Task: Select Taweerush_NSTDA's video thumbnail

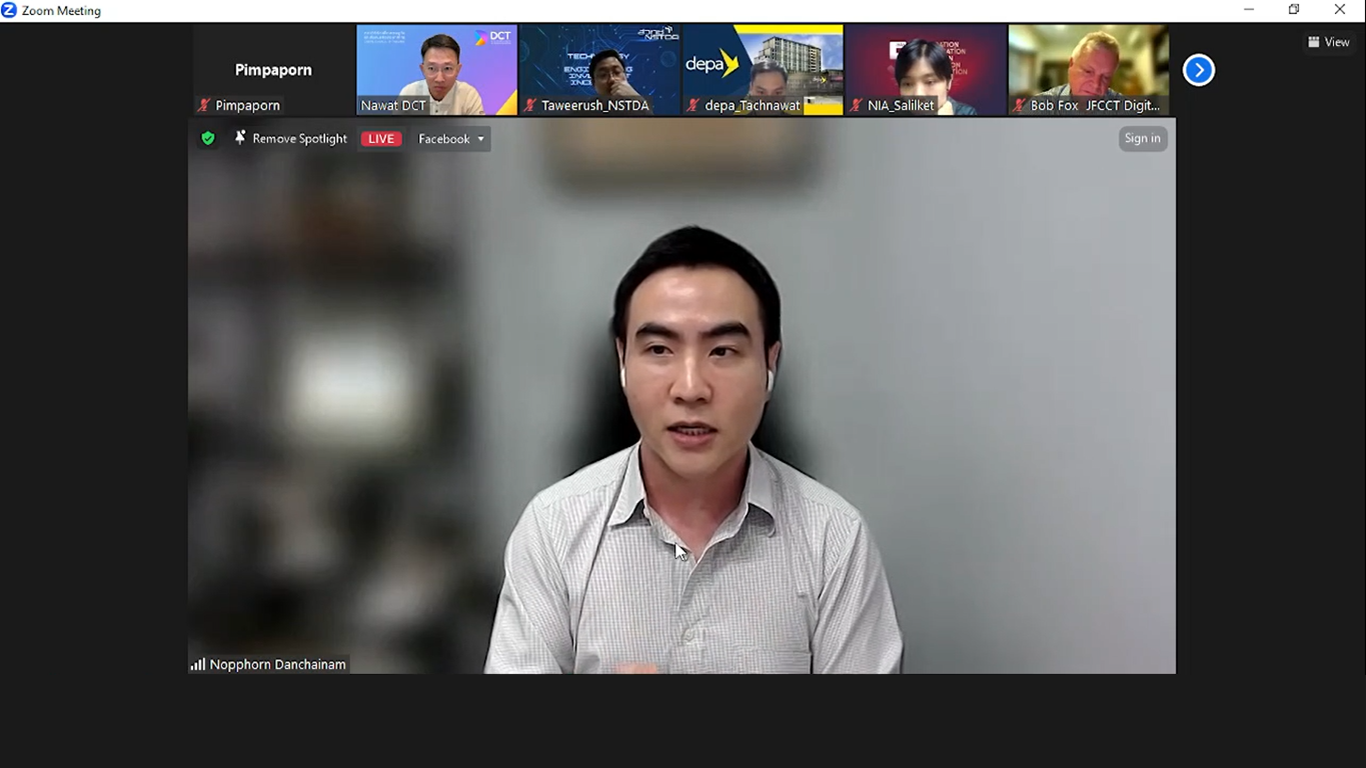Action: point(599,65)
